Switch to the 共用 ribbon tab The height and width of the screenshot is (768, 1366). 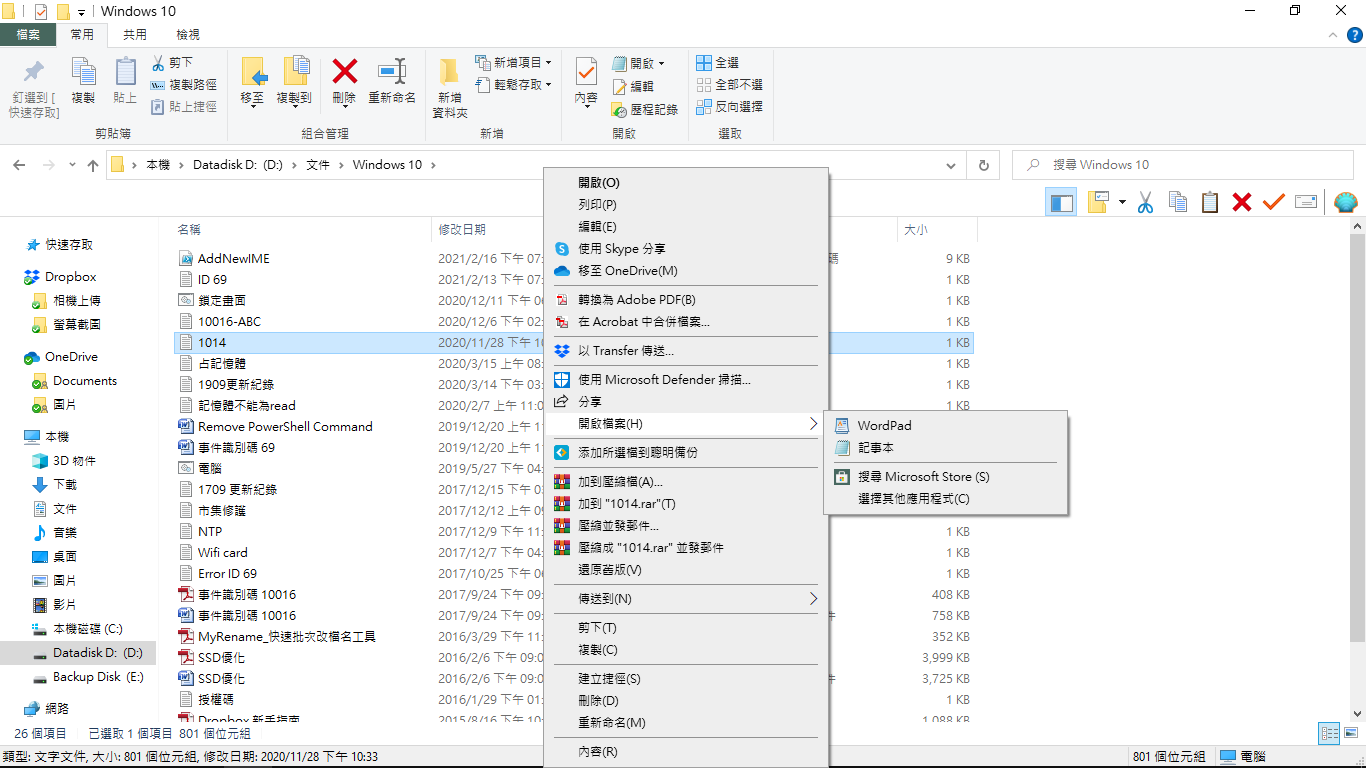pos(134,34)
